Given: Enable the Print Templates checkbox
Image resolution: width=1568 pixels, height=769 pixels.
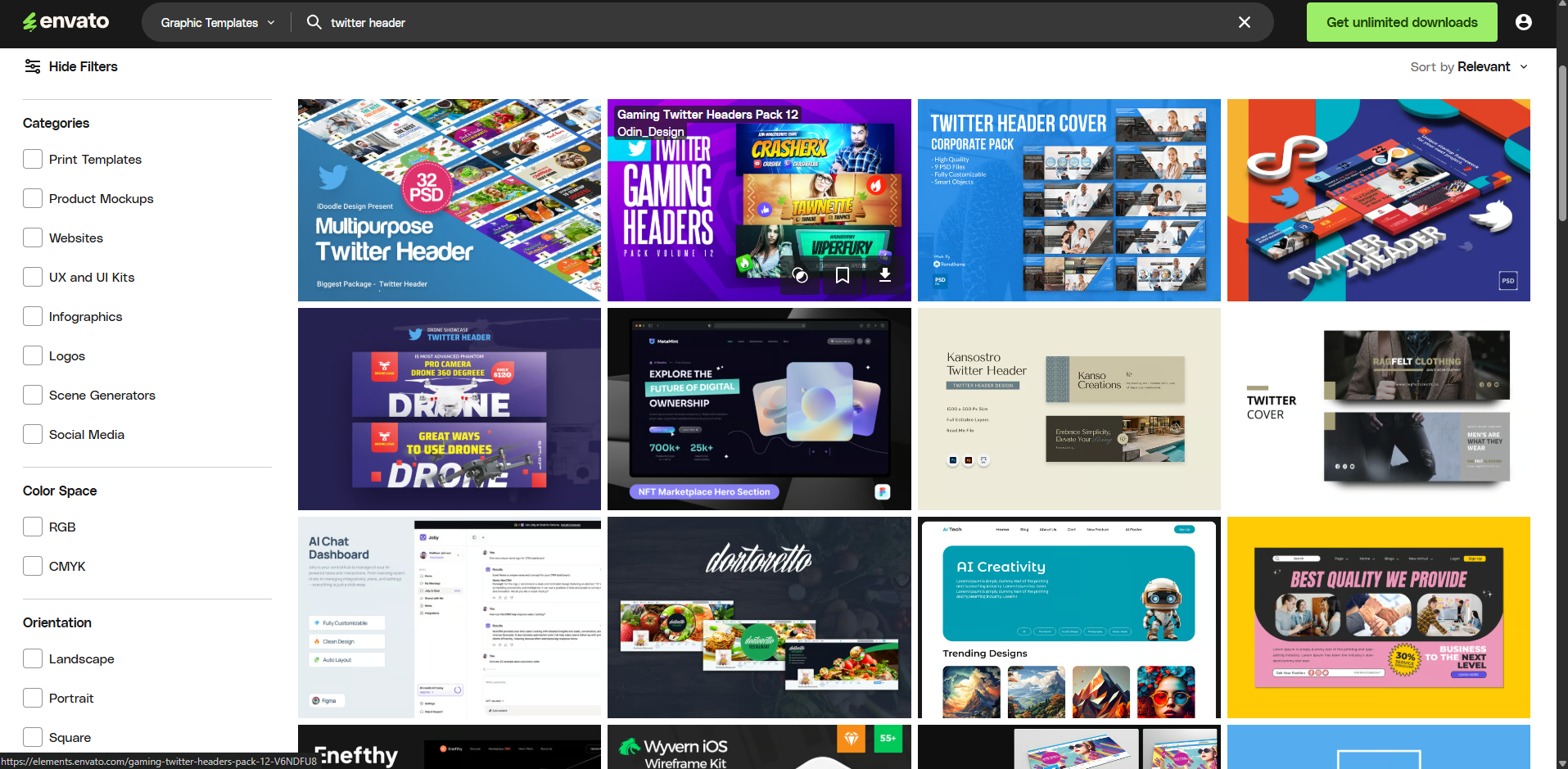Looking at the screenshot, I should coord(33,159).
